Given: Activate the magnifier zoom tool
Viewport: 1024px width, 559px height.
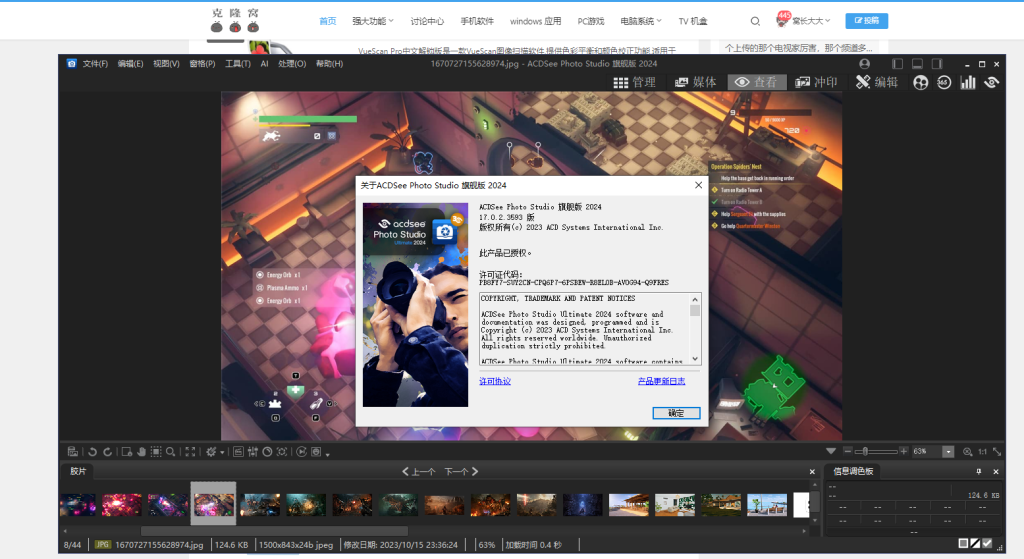Looking at the screenshot, I should [170, 452].
